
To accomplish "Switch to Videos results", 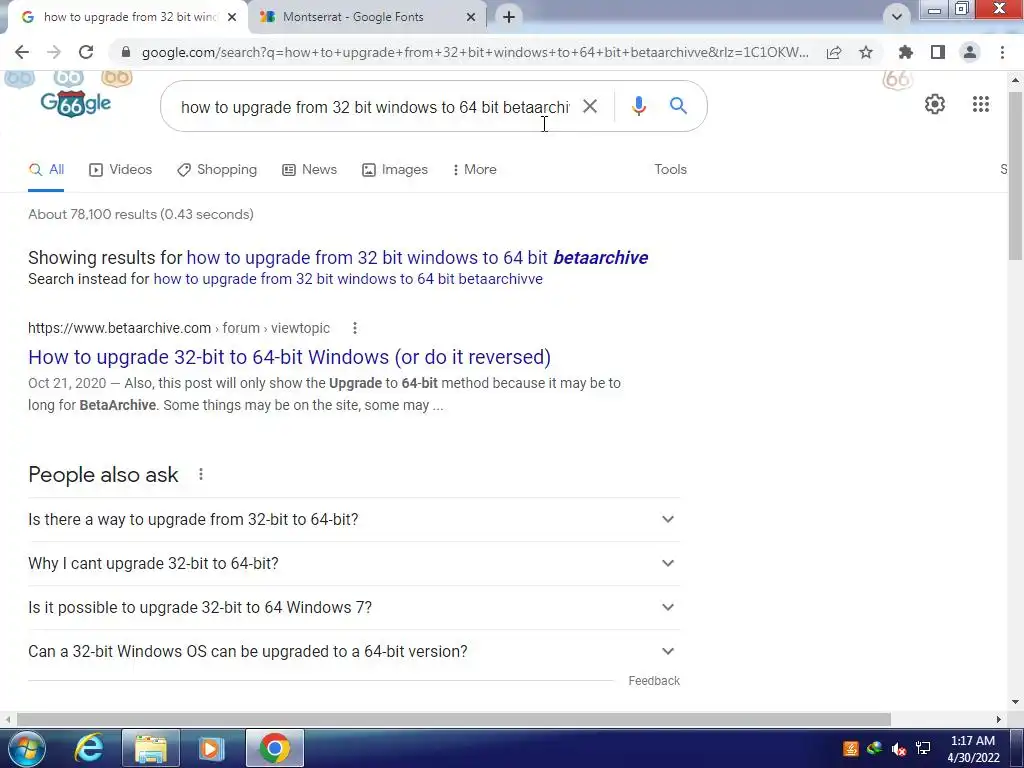I will (x=120, y=169).
